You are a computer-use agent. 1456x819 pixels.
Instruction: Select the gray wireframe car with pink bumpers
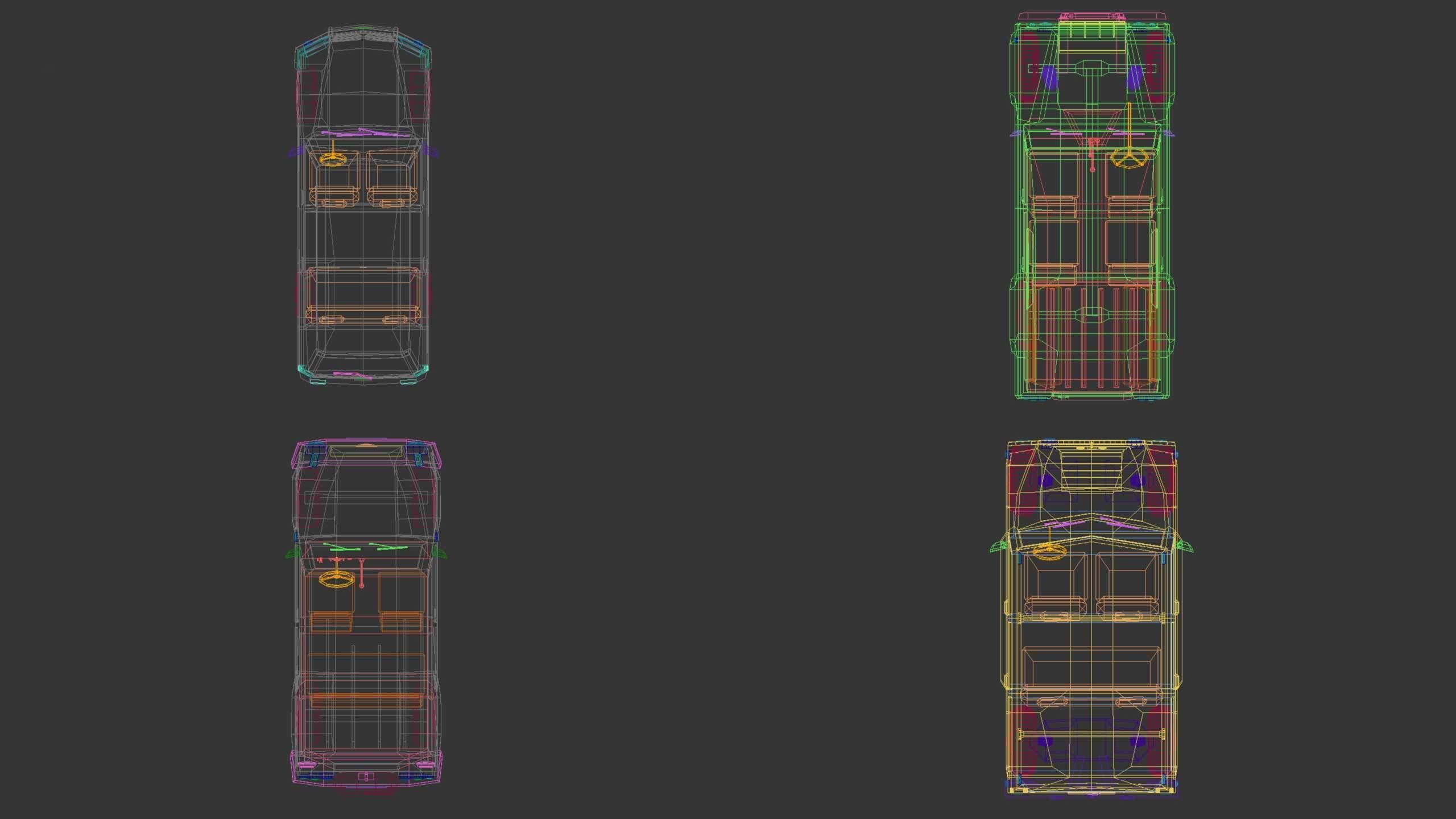(x=366, y=615)
